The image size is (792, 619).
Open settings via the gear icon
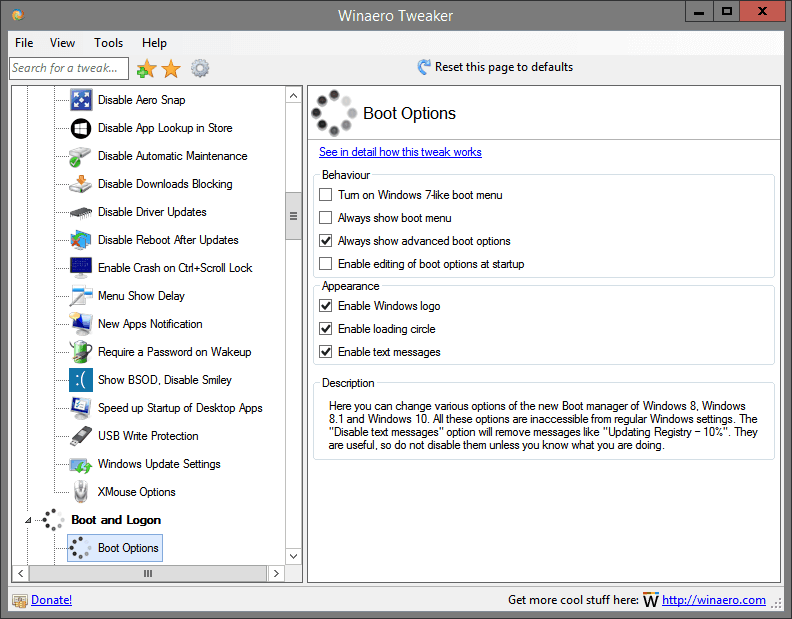coord(200,68)
